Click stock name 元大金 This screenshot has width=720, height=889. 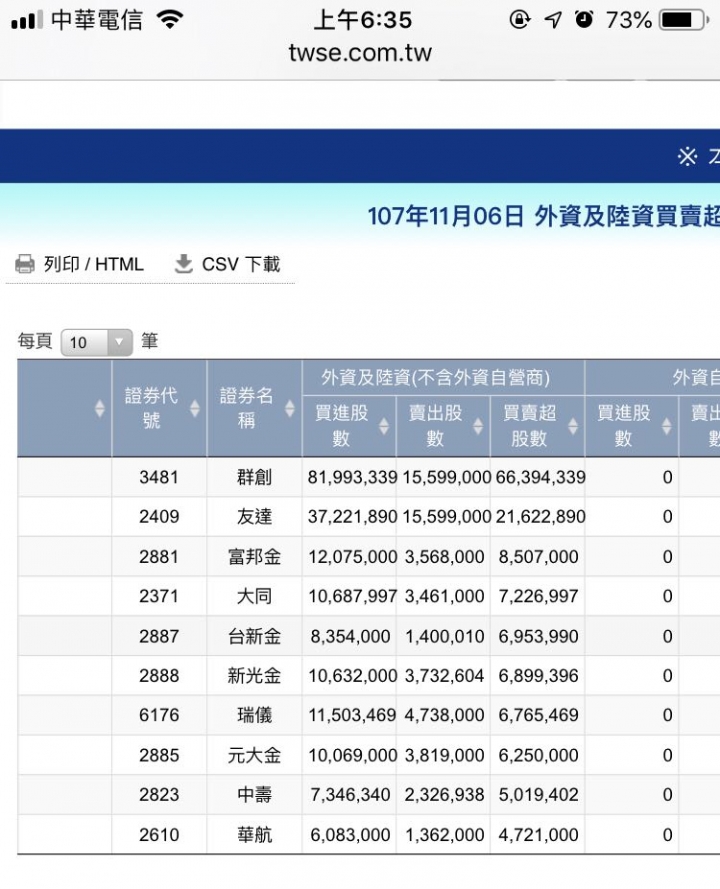point(255,756)
